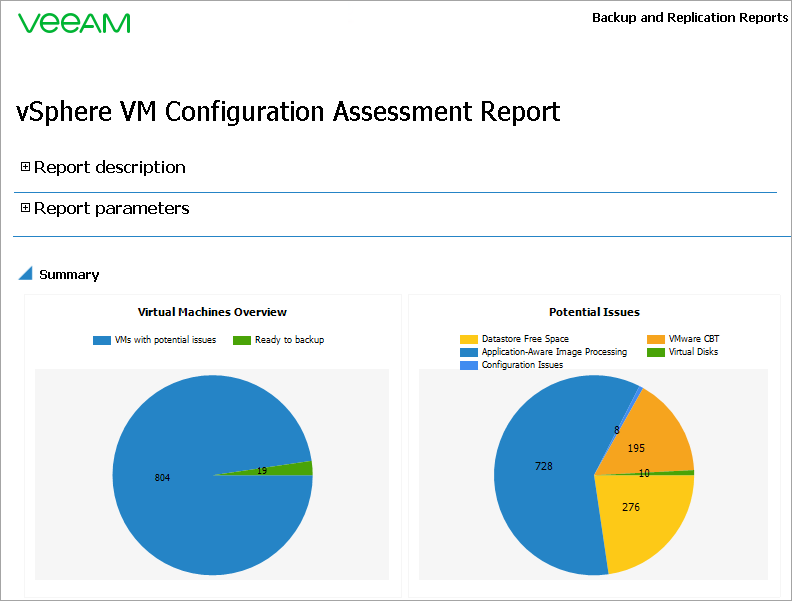The width and height of the screenshot is (792, 601).
Task: Click the VMs with potential issues legend label
Action: tap(165, 340)
